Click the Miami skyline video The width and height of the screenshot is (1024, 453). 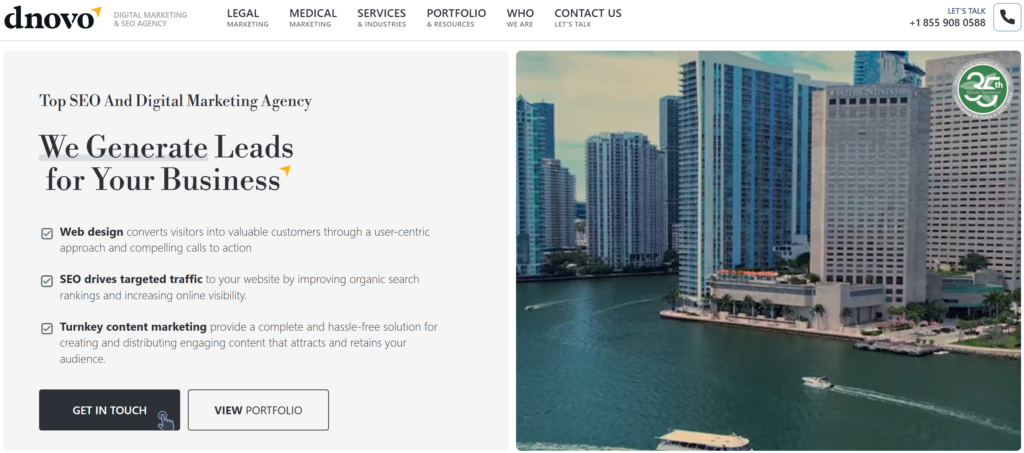click(x=768, y=251)
